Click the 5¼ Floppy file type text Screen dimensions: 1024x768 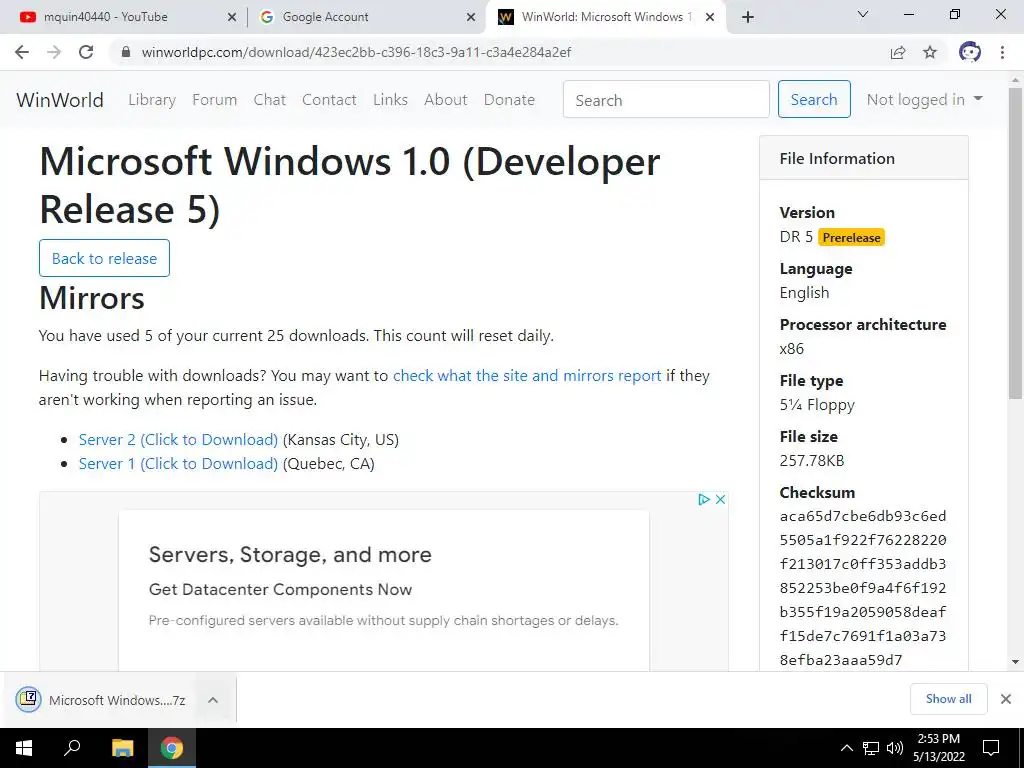coord(817,405)
